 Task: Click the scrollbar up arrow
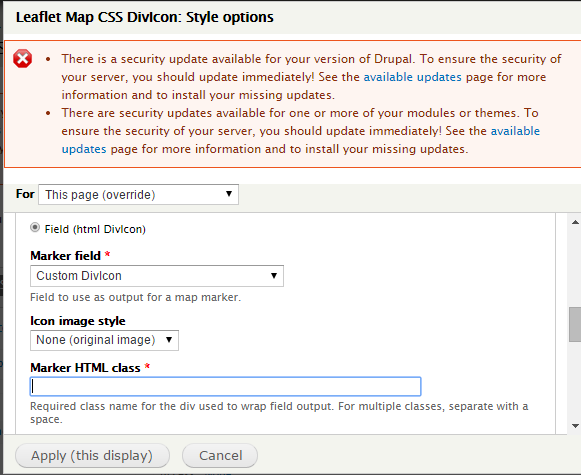[x=575, y=222]
